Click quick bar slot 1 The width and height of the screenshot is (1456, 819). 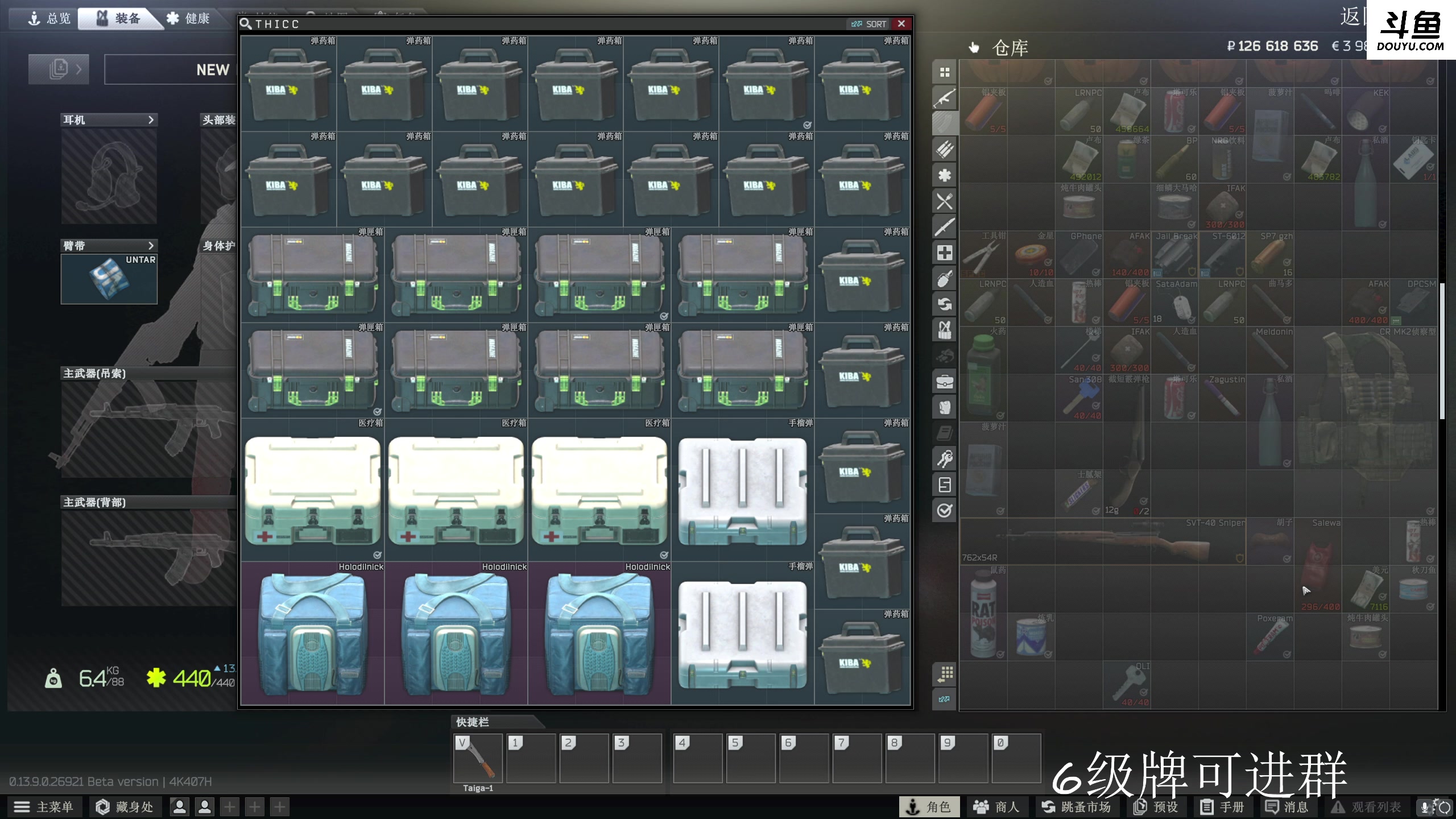[531, 759]
